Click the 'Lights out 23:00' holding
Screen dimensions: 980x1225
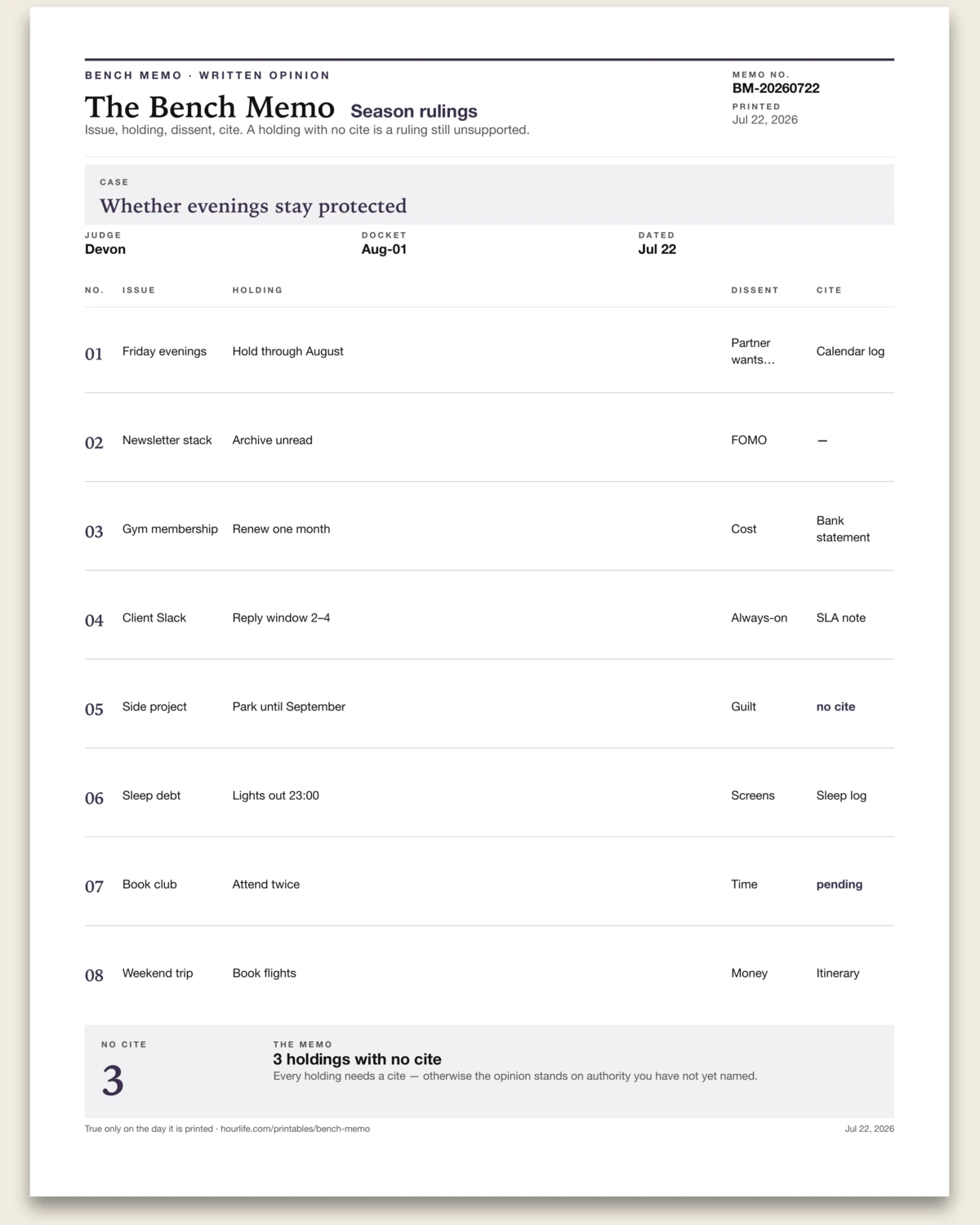click(x=275, y=795)
